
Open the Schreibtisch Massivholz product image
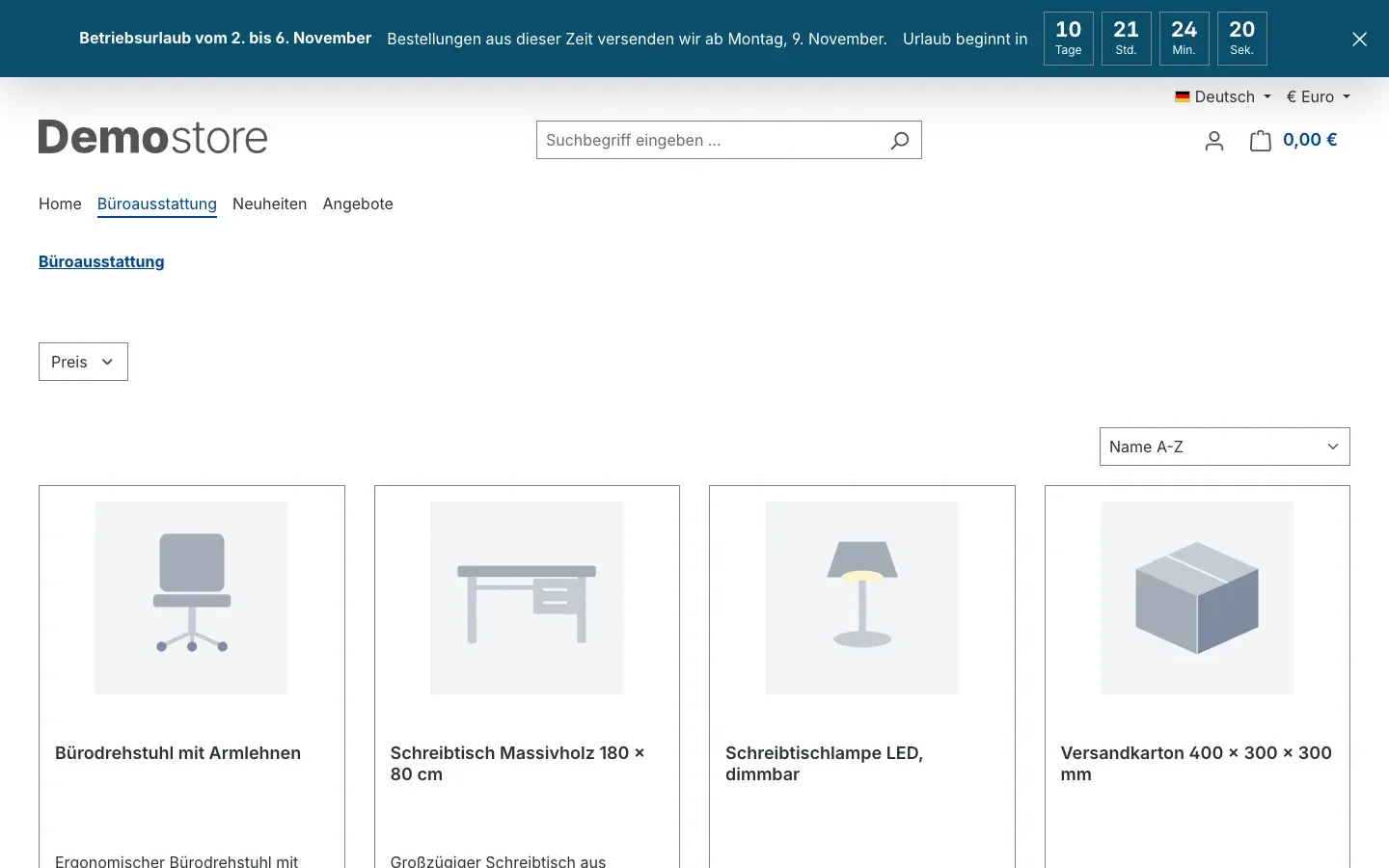[527, 598]
